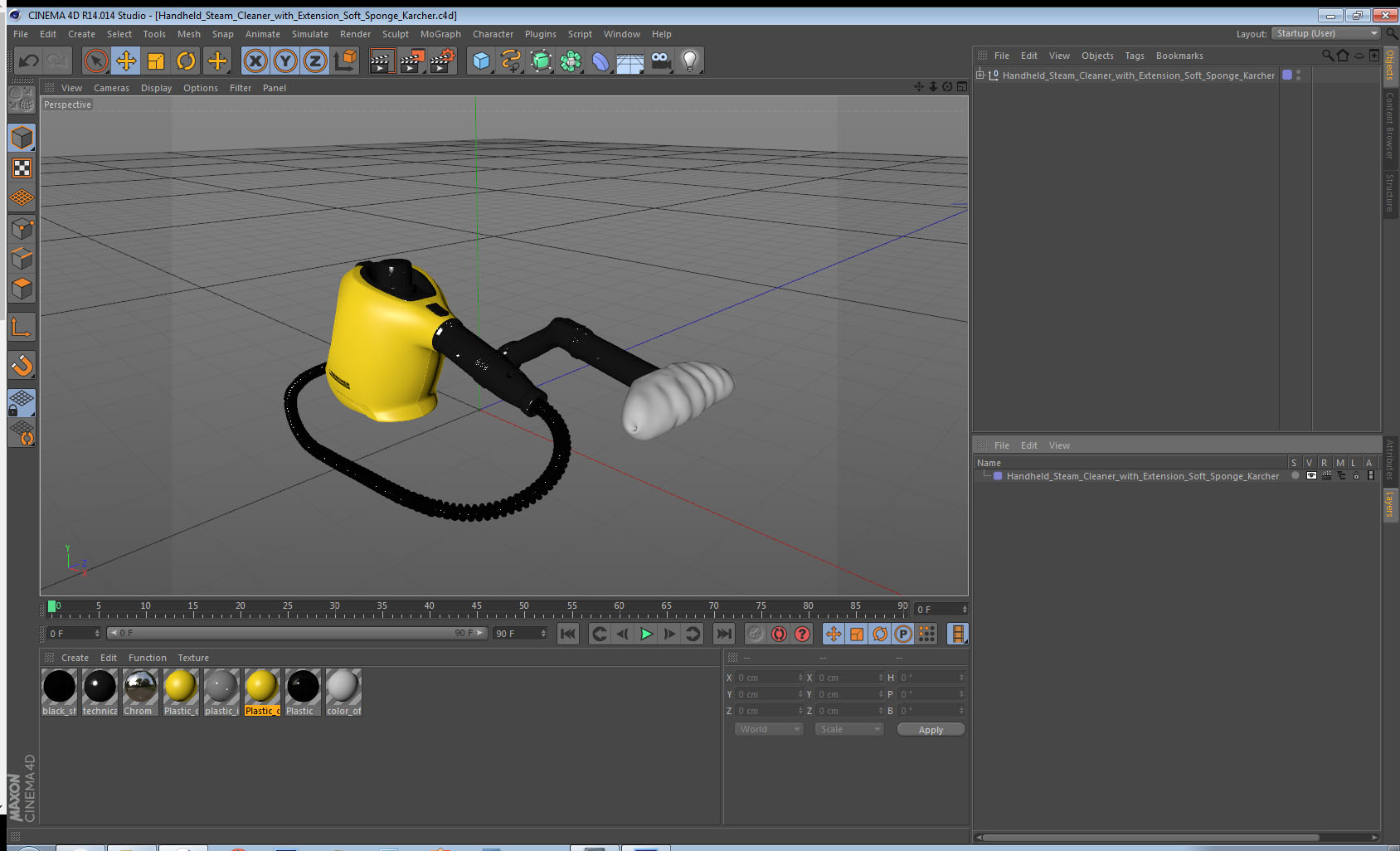The width and height of the screenshot is (1400, 851).
Task: Click the Record Active Objects key icon
Action: [x=756, y=634]
